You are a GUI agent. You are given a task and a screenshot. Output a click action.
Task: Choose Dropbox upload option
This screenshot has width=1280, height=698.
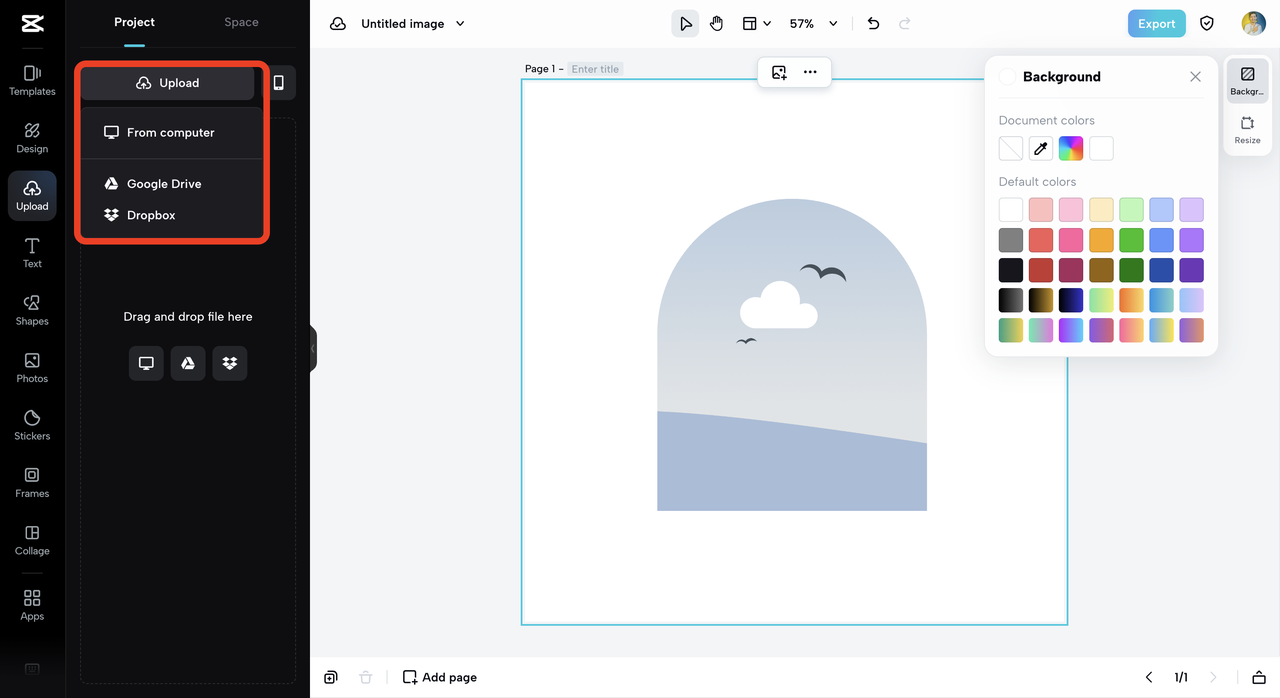172,215
